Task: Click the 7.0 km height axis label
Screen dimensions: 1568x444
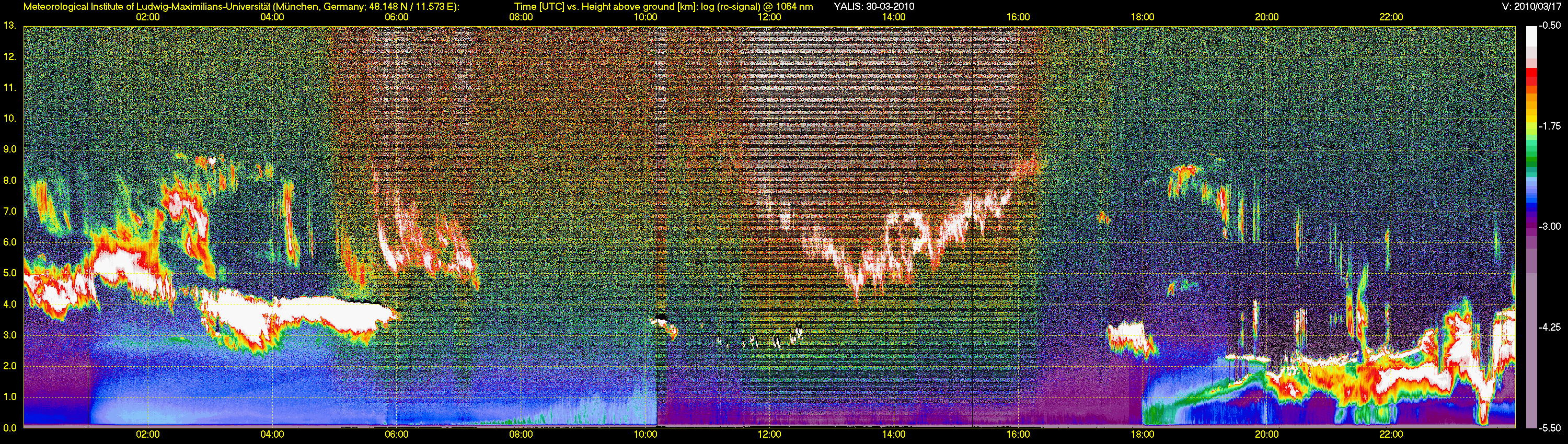Action: pyautogui.click(x=10, y=212)
